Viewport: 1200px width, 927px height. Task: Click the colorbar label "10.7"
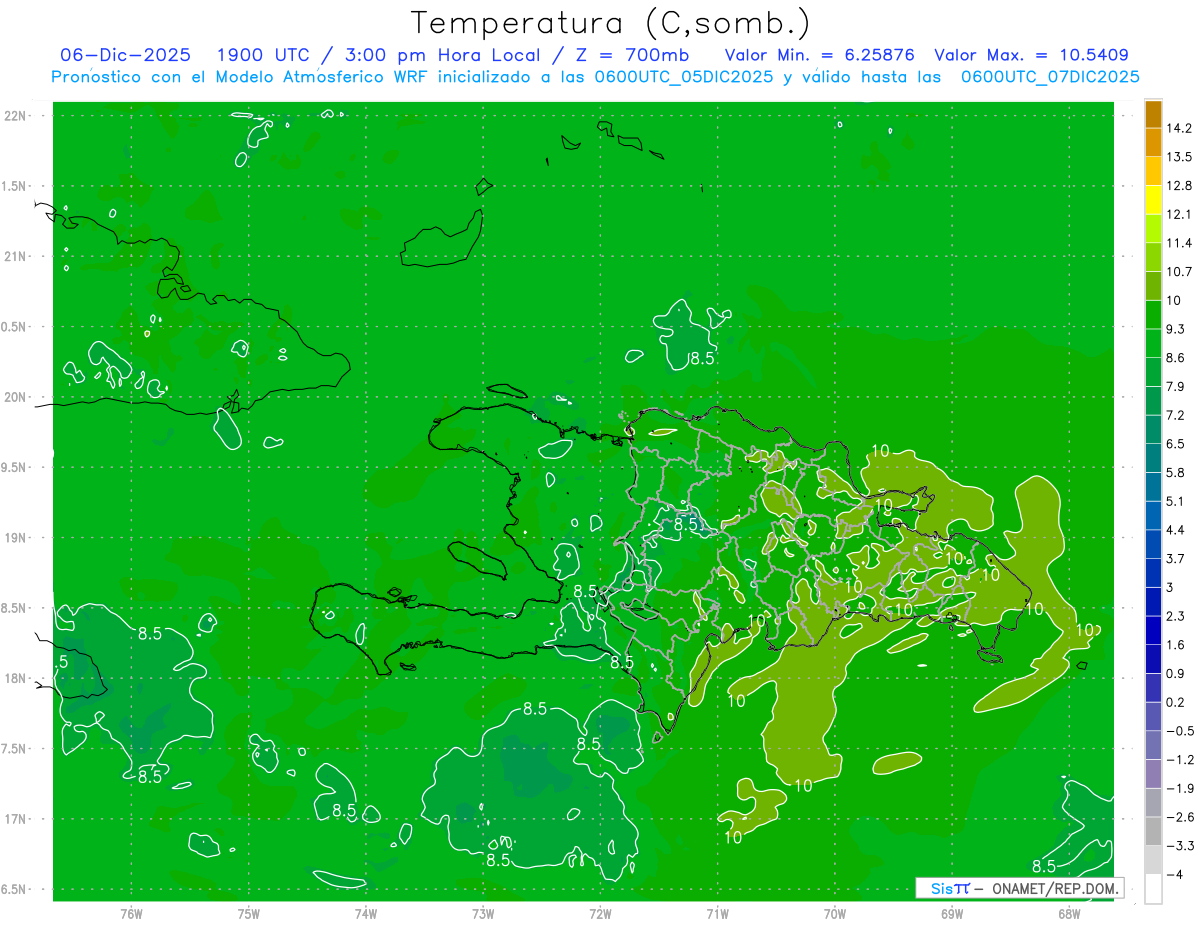(x=1179, y=272)
